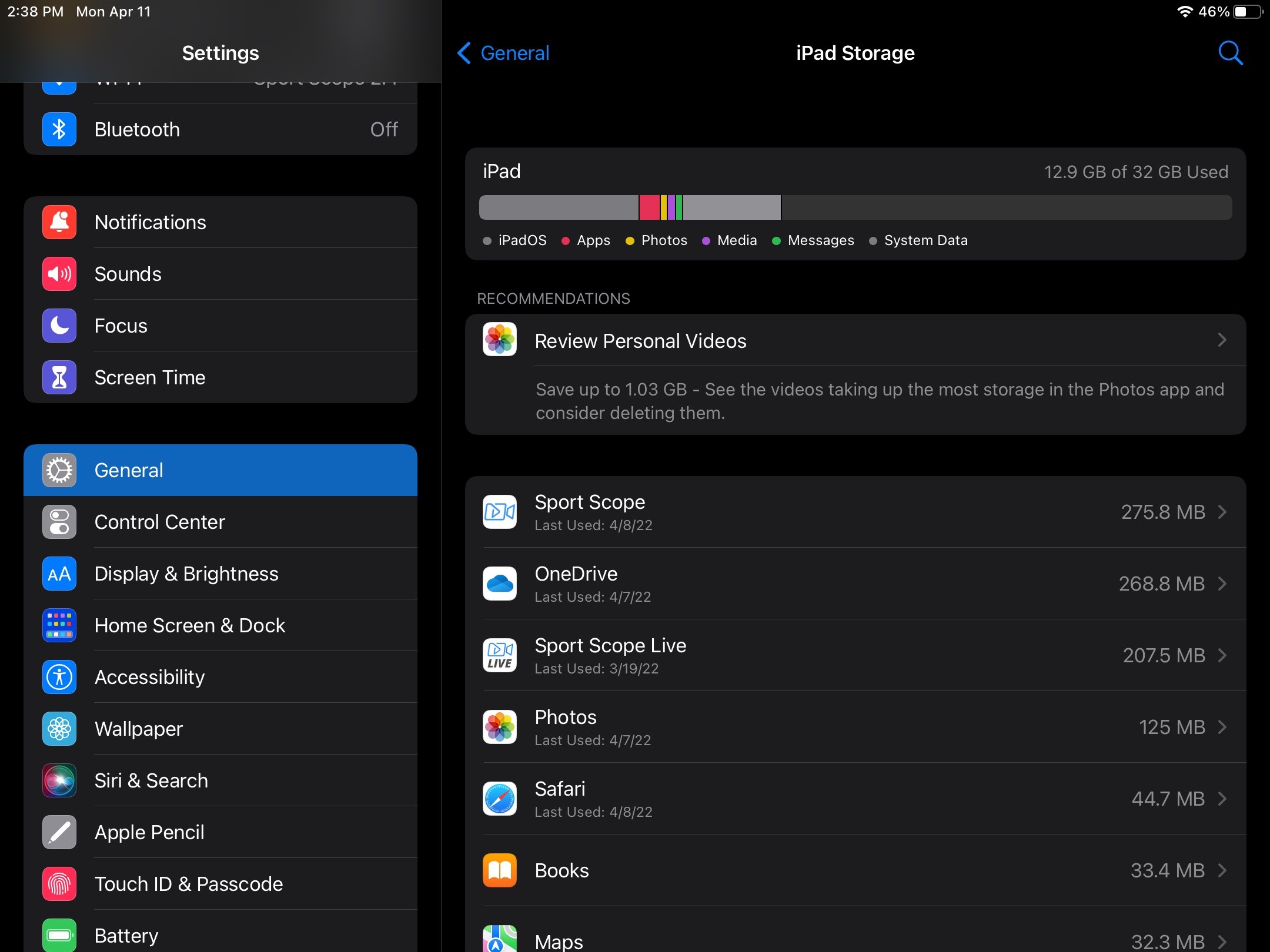
Task: Tap Last Used: 3/19/22 text
Action: 596,669
